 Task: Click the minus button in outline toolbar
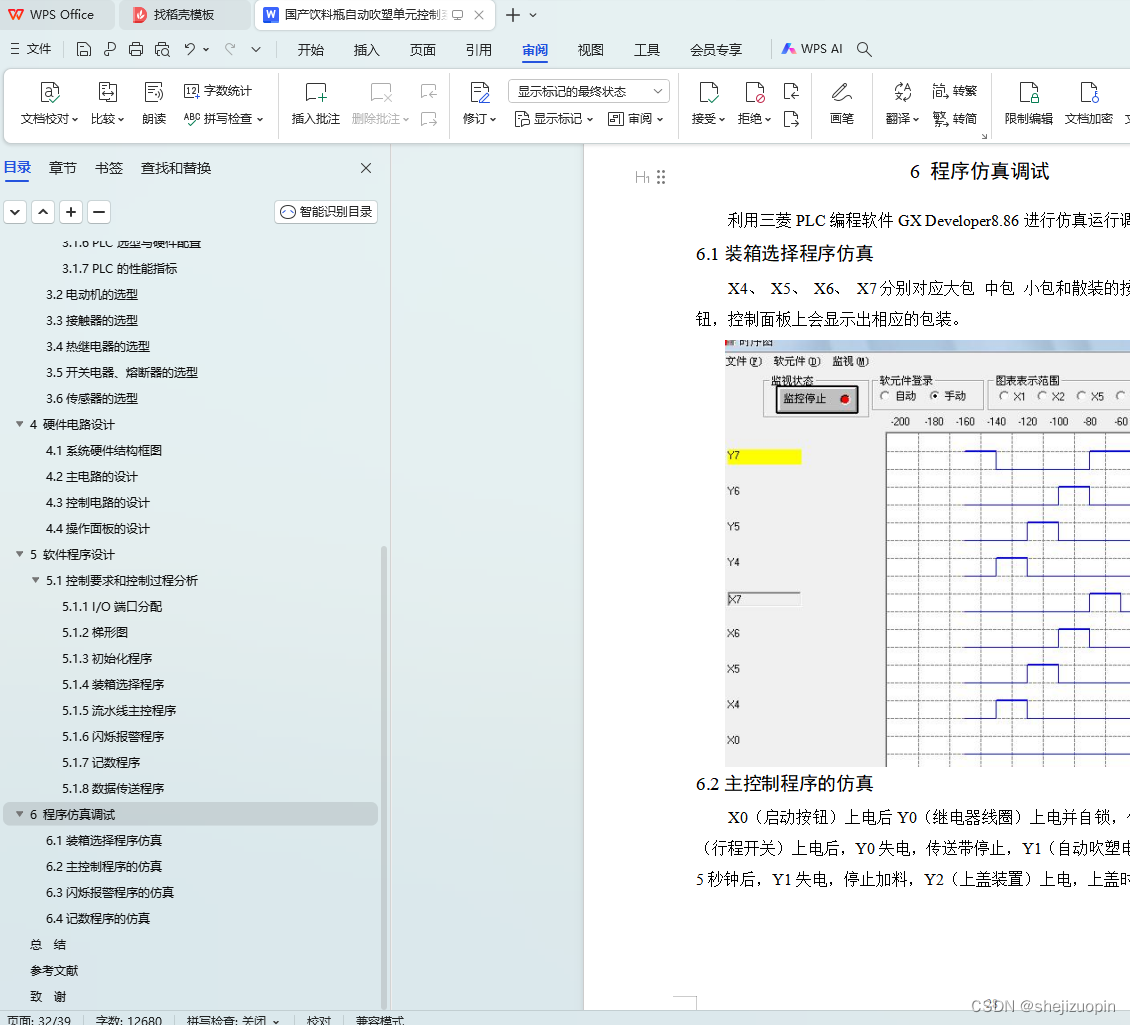click(99, 212)
